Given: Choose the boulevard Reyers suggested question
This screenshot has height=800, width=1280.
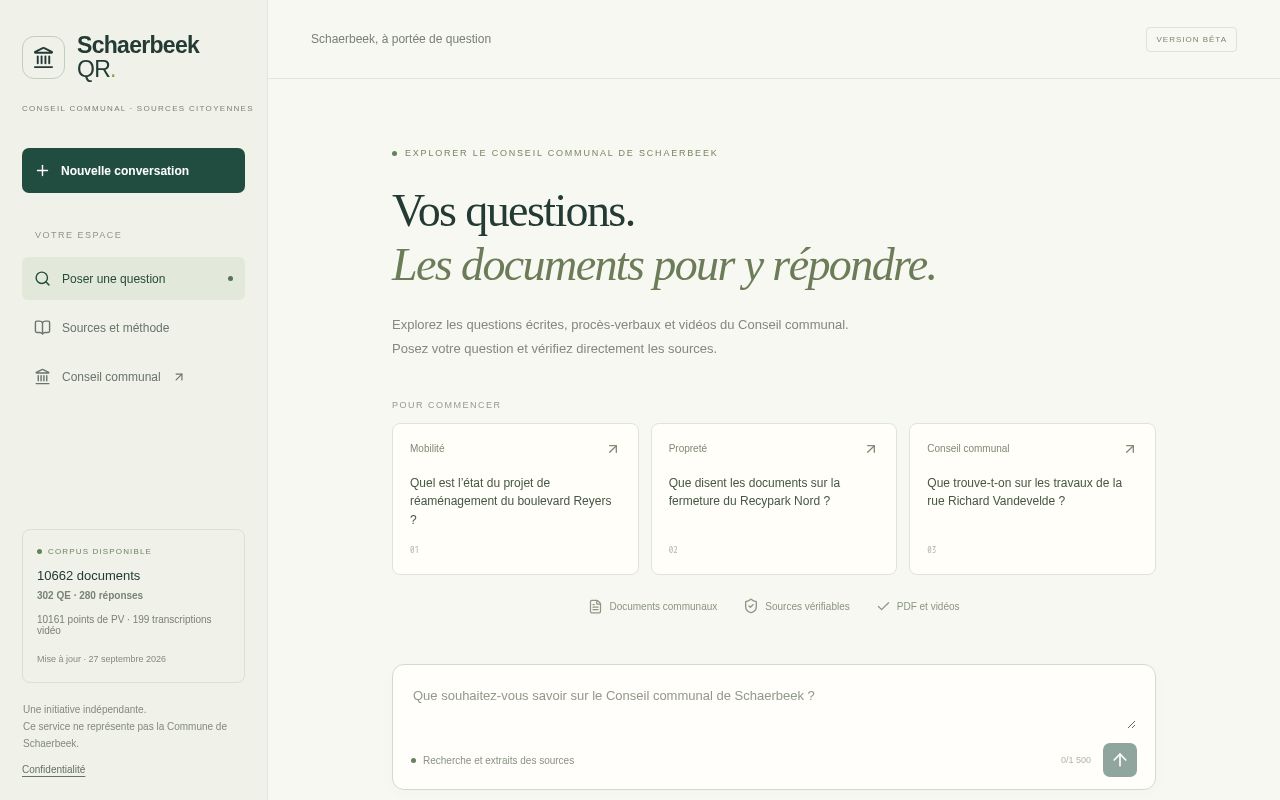Looking at the screenshot, I should (x=515, y=499).
